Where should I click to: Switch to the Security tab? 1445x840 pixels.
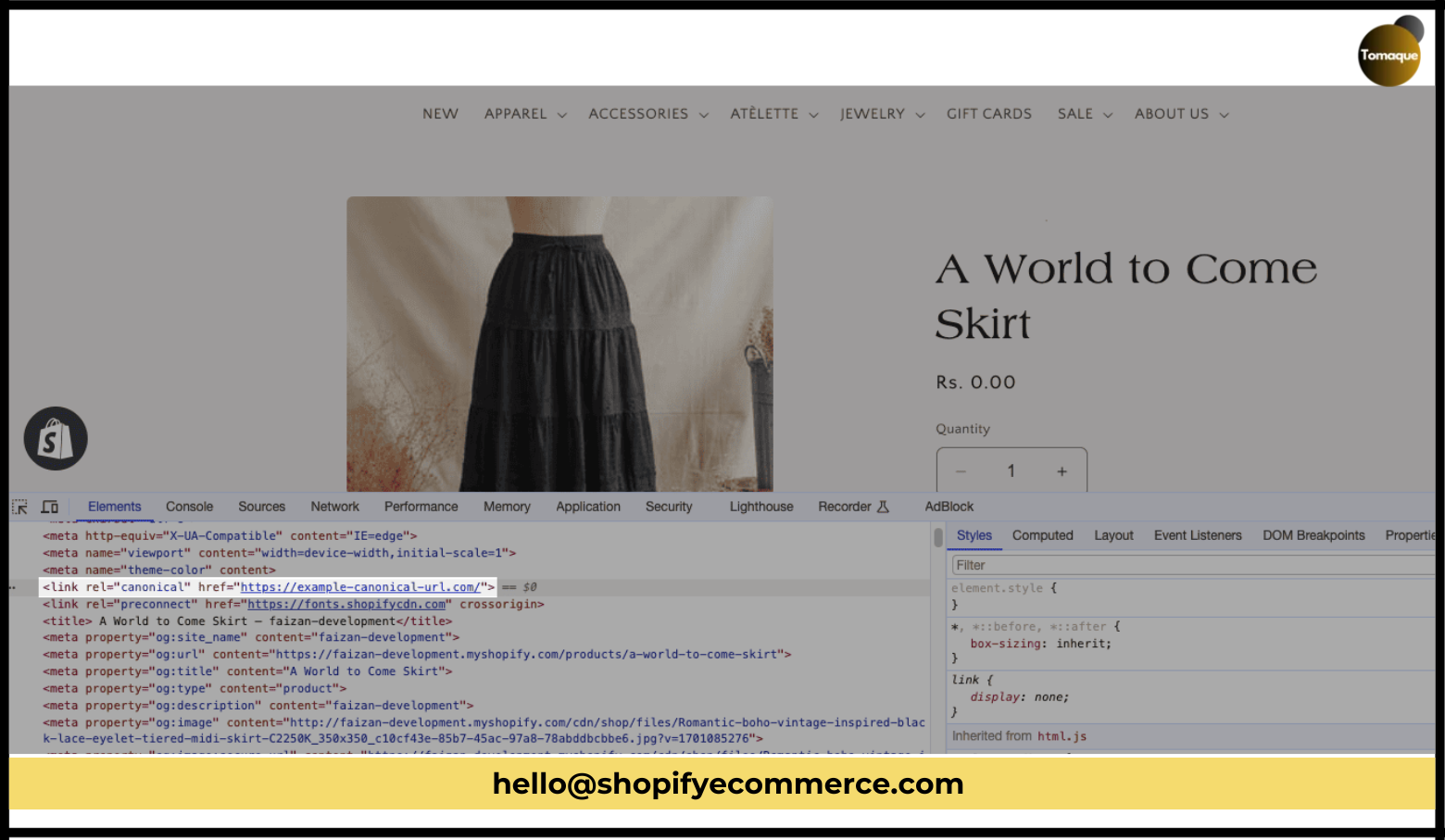[669, 507]
